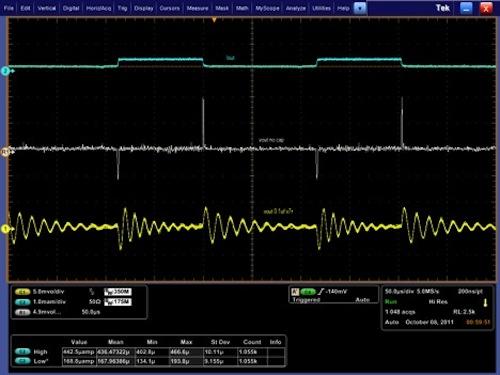
Task: Click the 1.0mA/div channel 2 scale
Action: pos(49,302)
